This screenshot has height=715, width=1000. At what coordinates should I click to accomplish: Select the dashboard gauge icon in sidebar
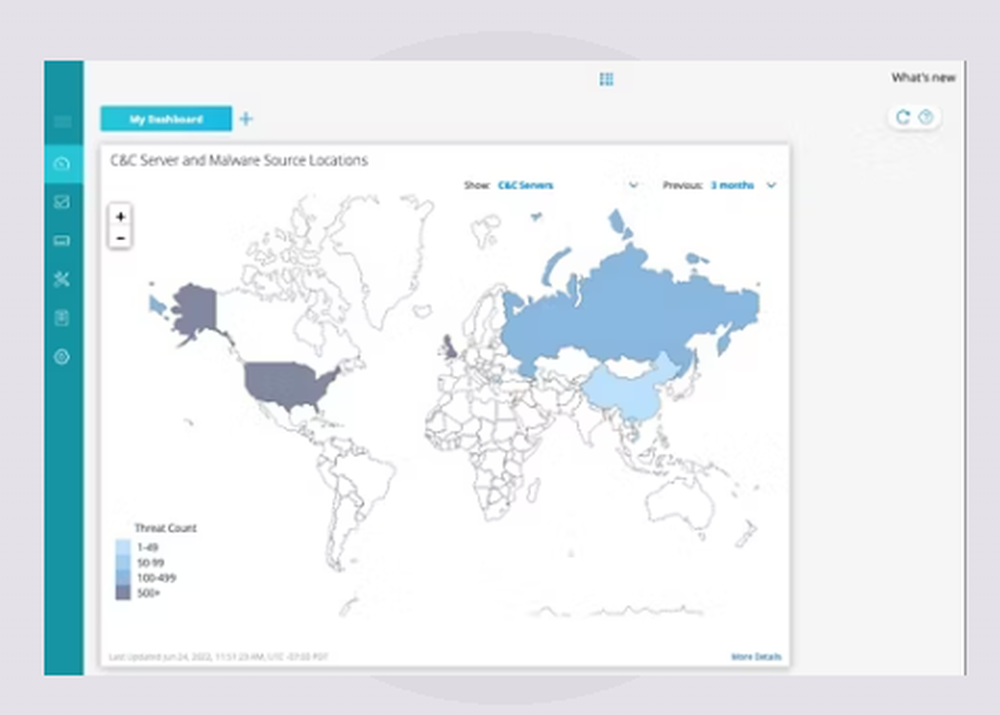tap(62, 164)
